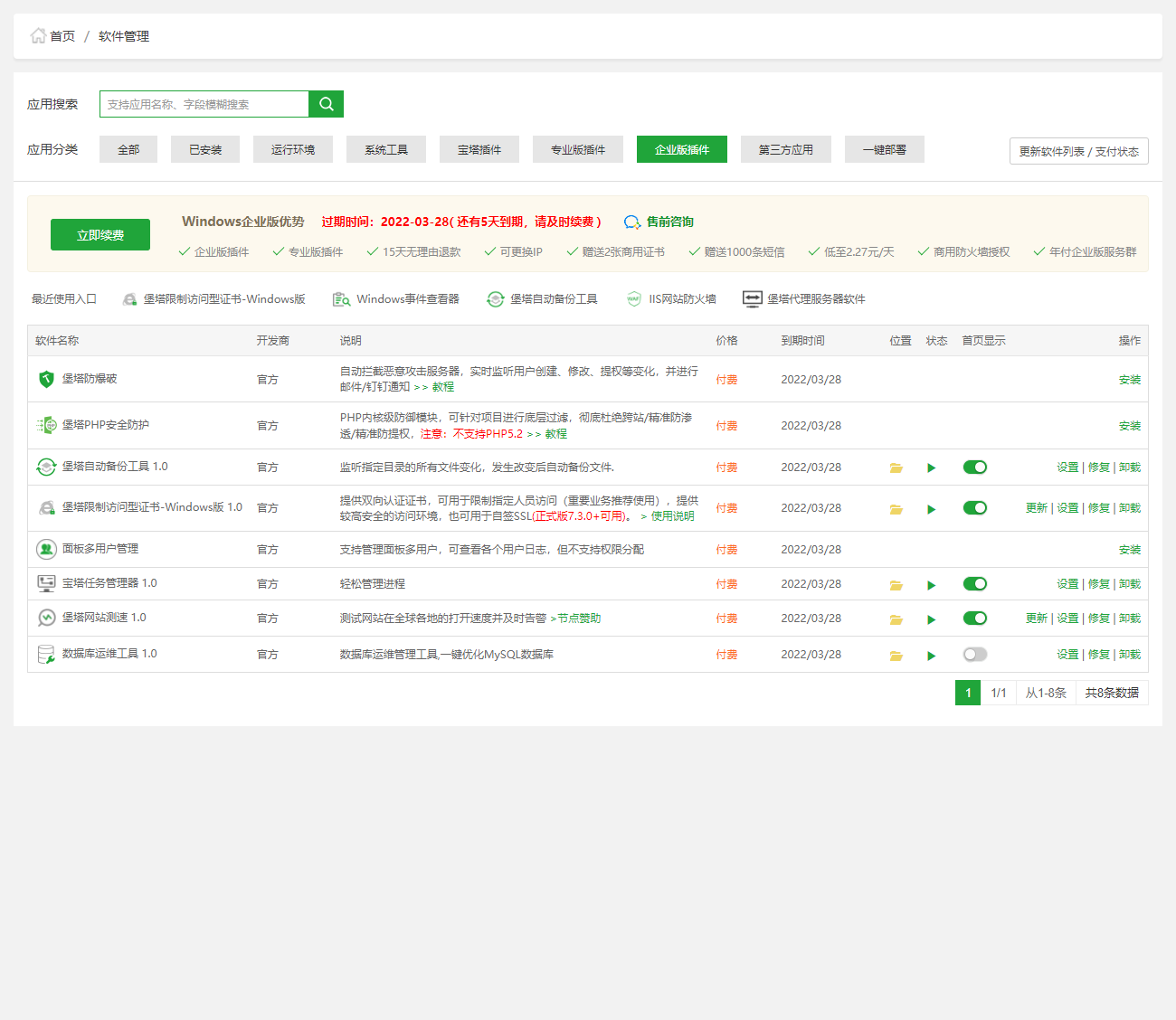1176x1020 pixels.
Task: Install 堡塔PHP安全防护 plugin
Action: [x=1130, y=426]
